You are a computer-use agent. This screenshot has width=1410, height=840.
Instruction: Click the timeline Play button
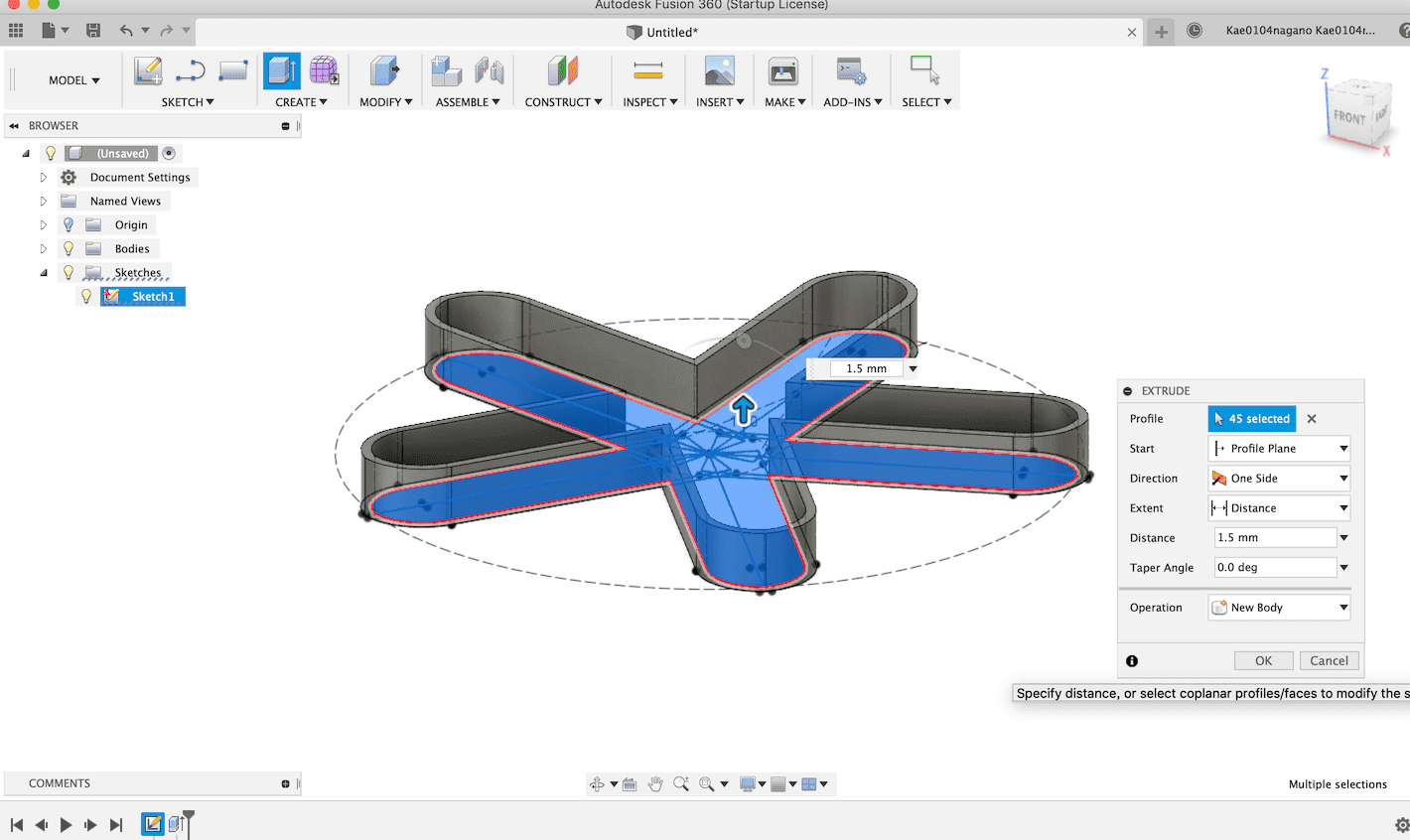[x=66, y=825]
